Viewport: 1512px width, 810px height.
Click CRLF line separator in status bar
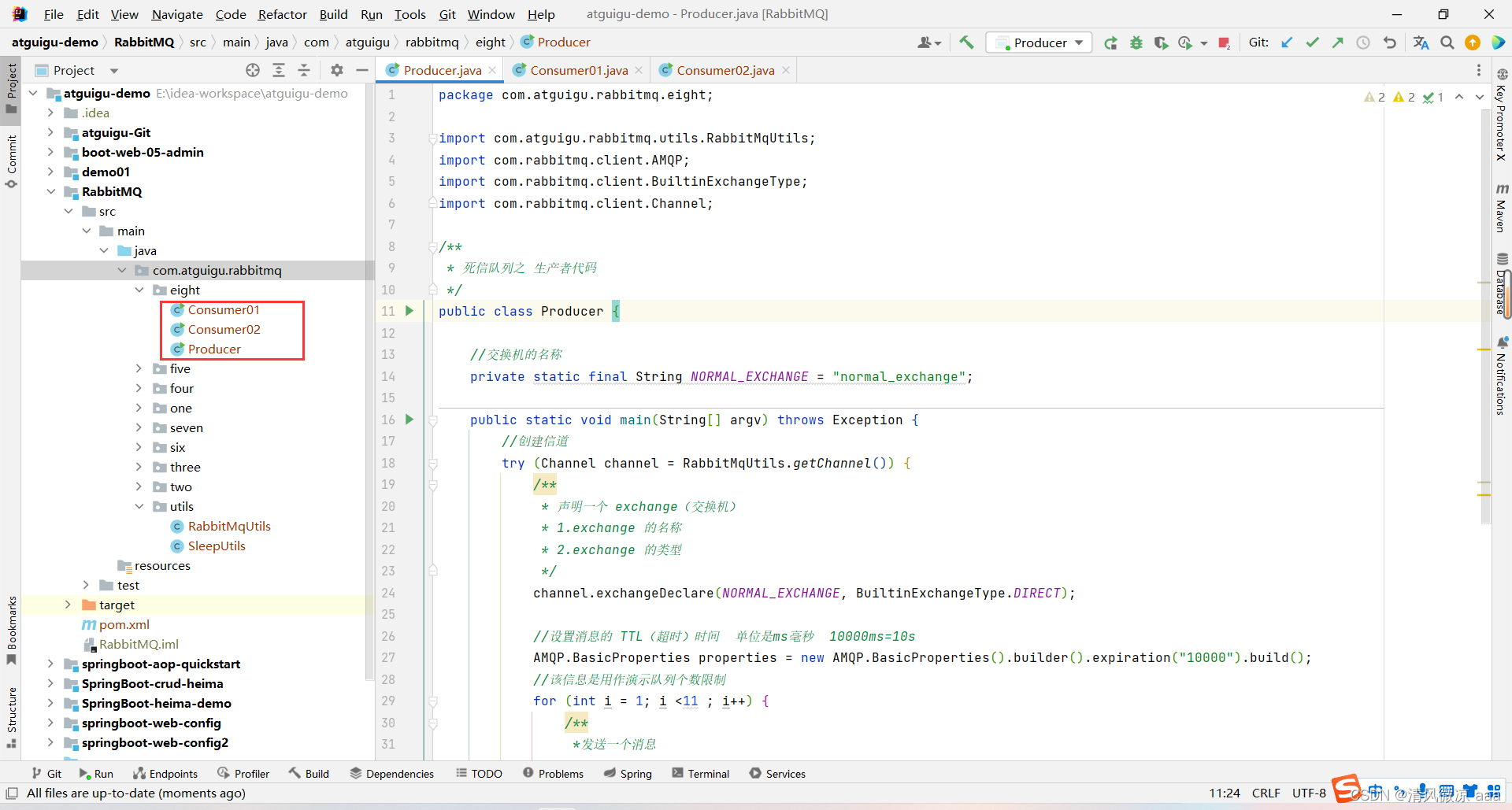point(1266,793)
